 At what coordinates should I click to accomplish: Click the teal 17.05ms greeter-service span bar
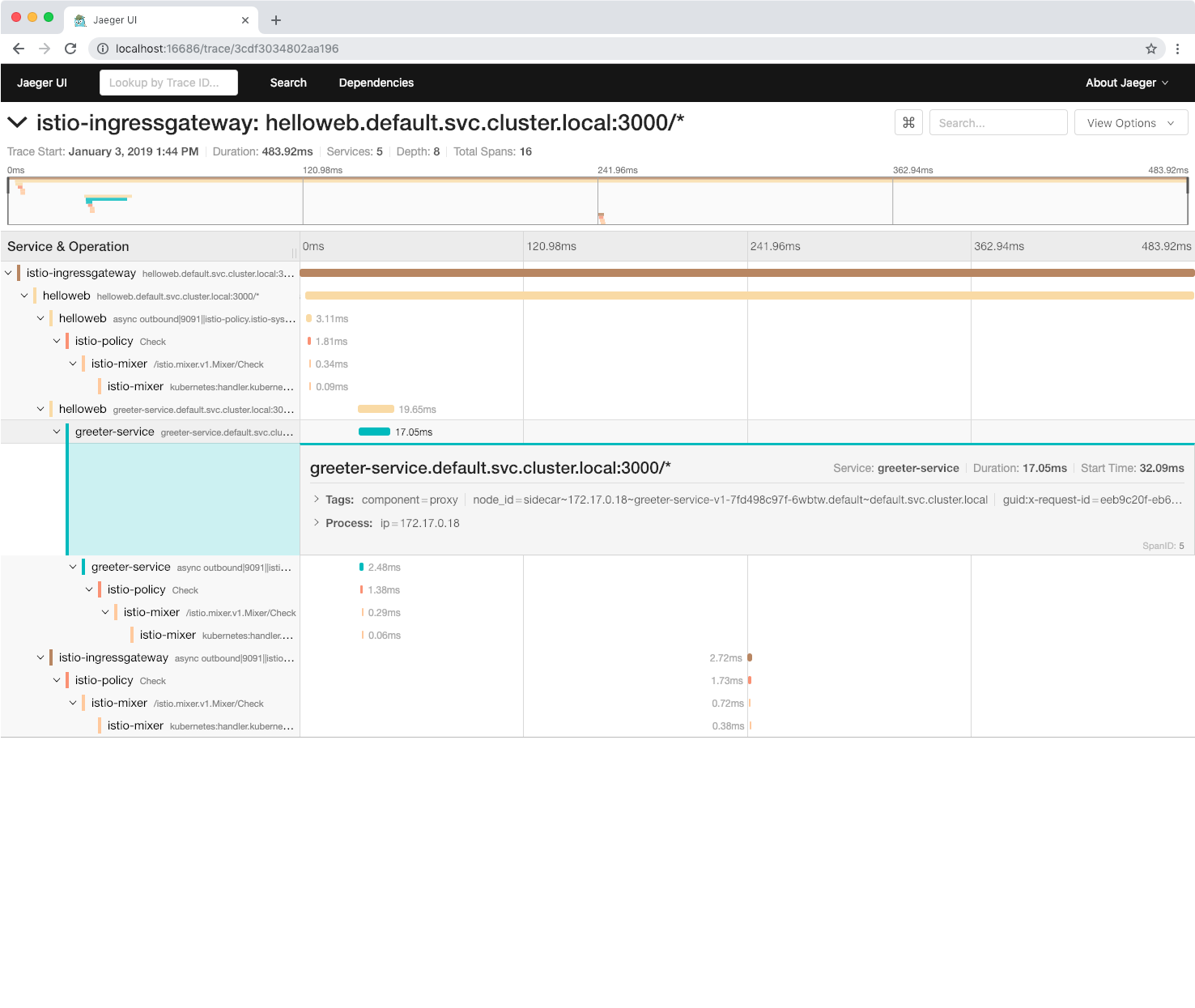[374, 432]
